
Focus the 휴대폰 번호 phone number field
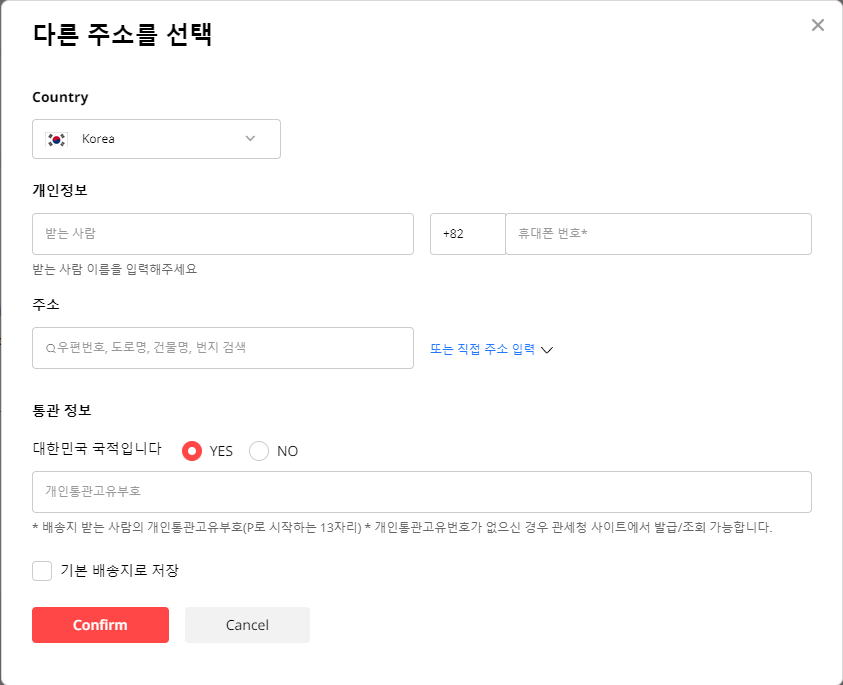click(x=658, y=234)
